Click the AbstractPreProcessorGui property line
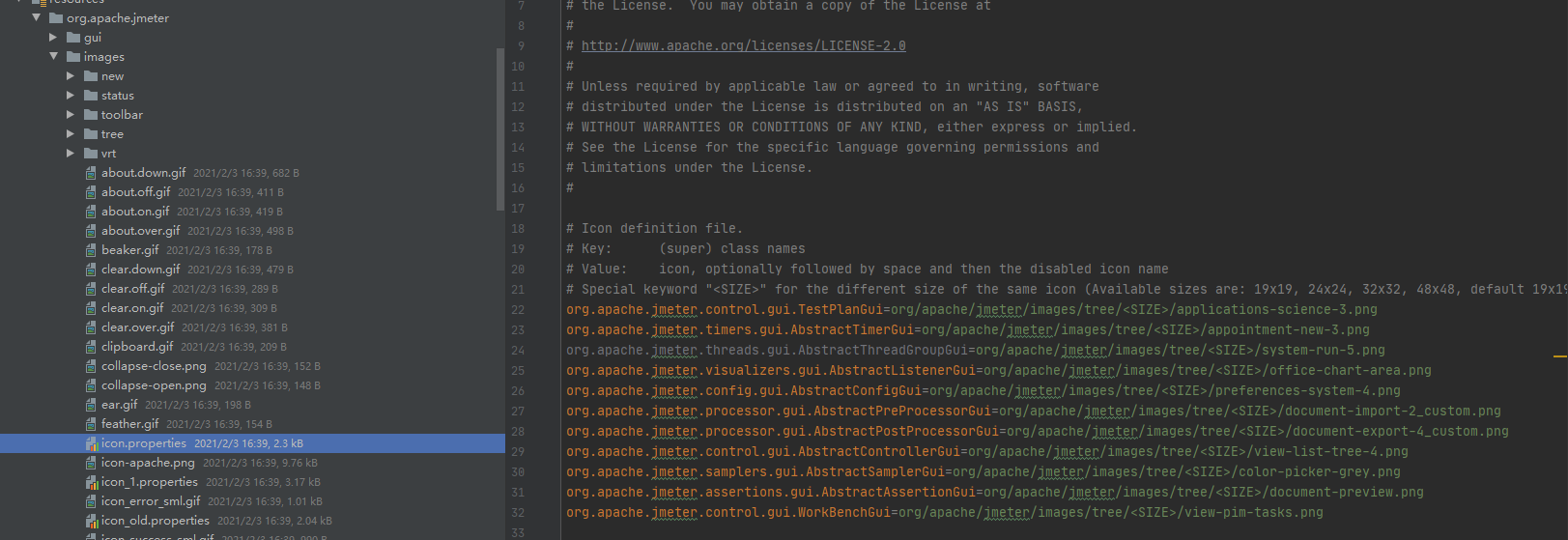The image size is (1568, 540). coord(1033,412)
